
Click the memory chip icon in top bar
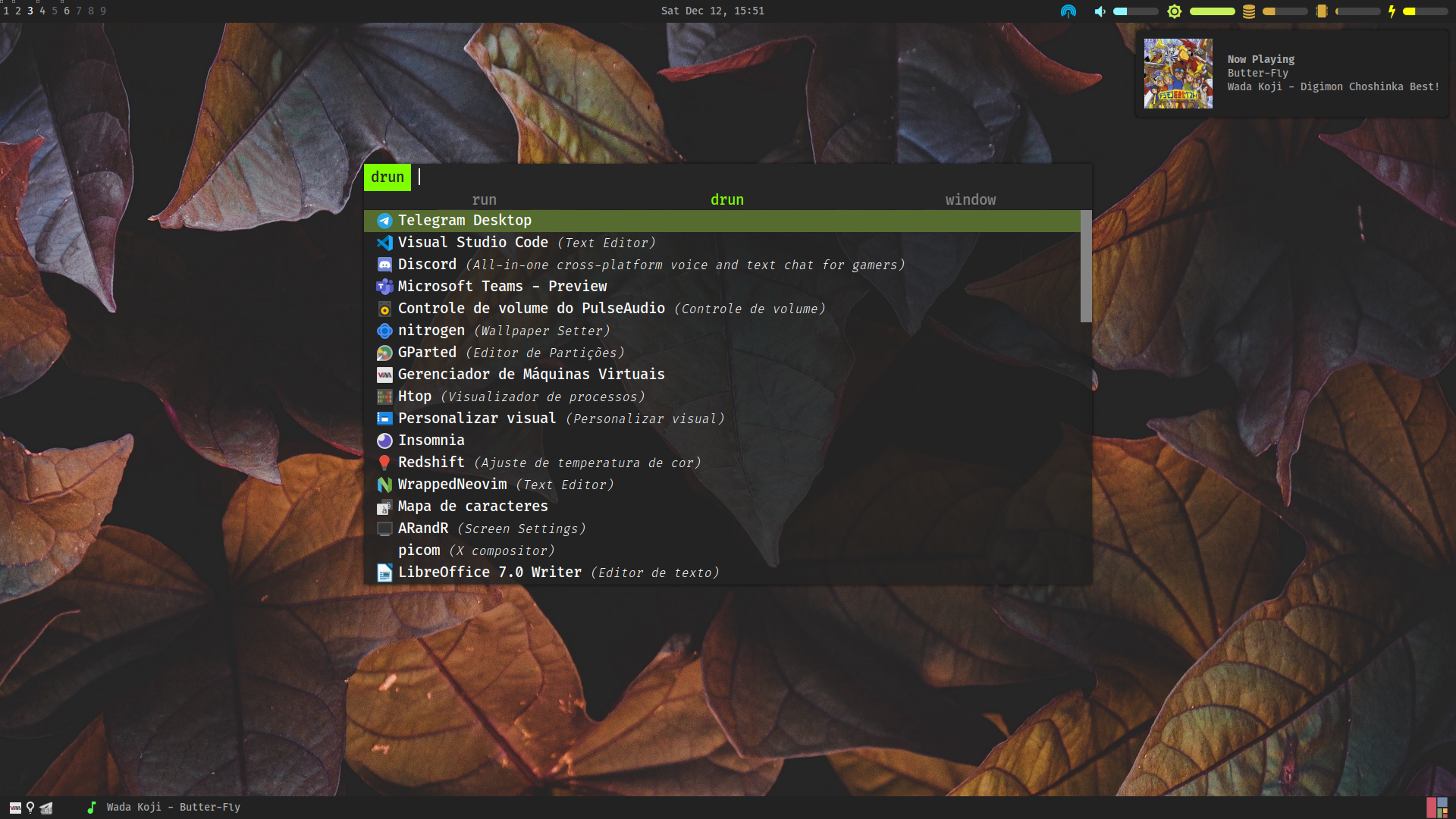[x=1322, y=11]
